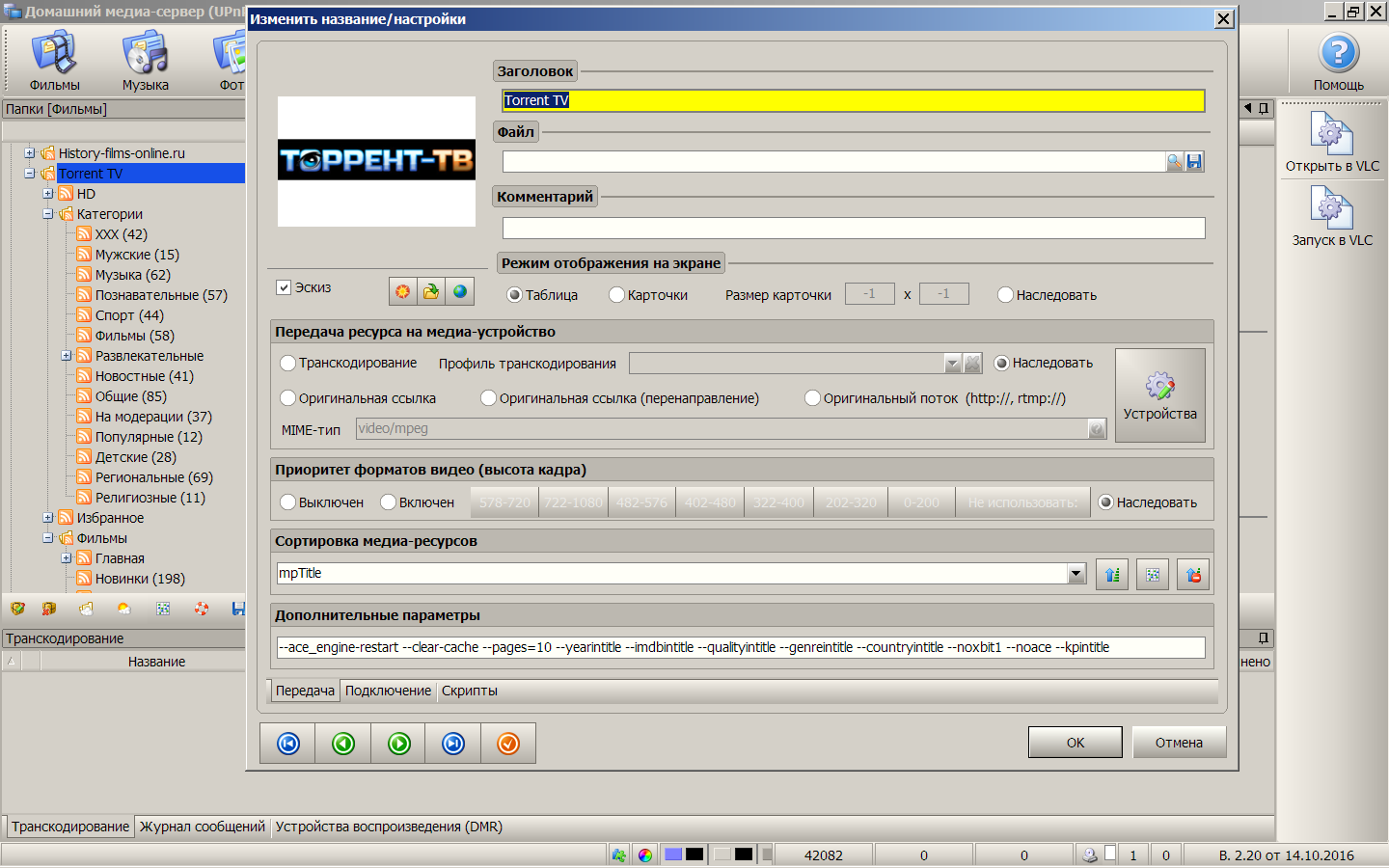The height and width of the screenshot is (868, 1389).
Task: Click the Отмена button
Action: click(1179, 743)
